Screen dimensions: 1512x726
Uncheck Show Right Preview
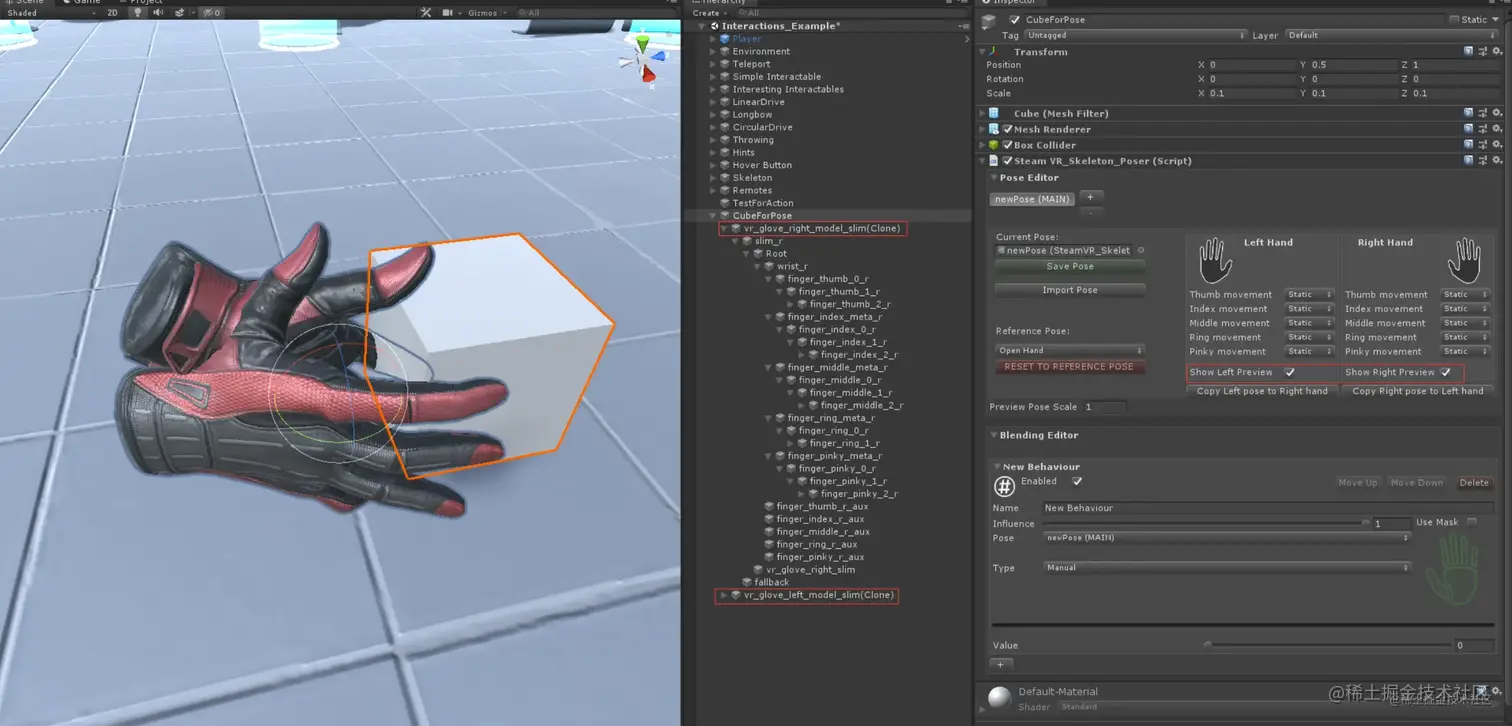click(1446, 372)
